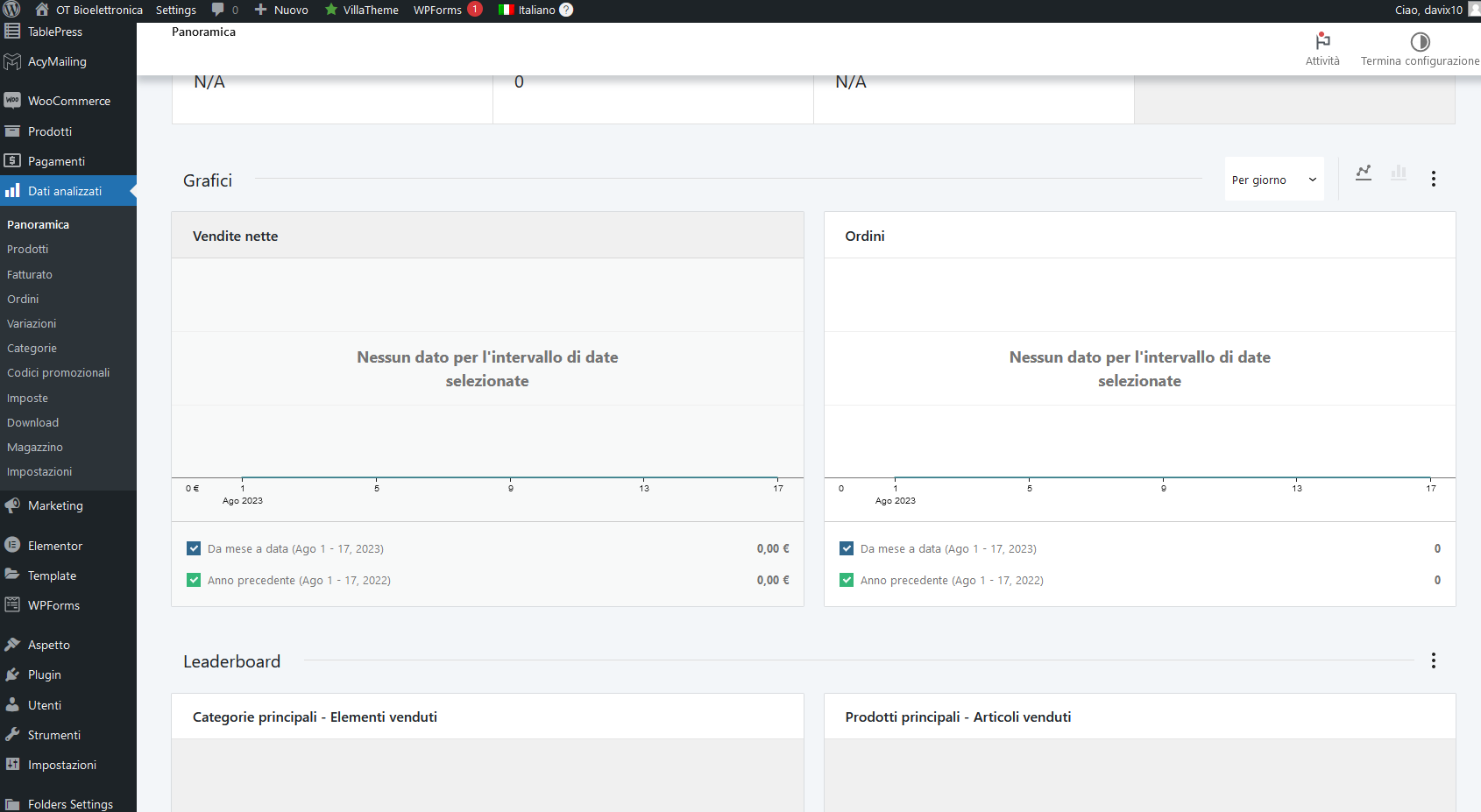The image size is (1481, 812).
Task: Go to Panoramica submenu item
Action: point(38,224)
